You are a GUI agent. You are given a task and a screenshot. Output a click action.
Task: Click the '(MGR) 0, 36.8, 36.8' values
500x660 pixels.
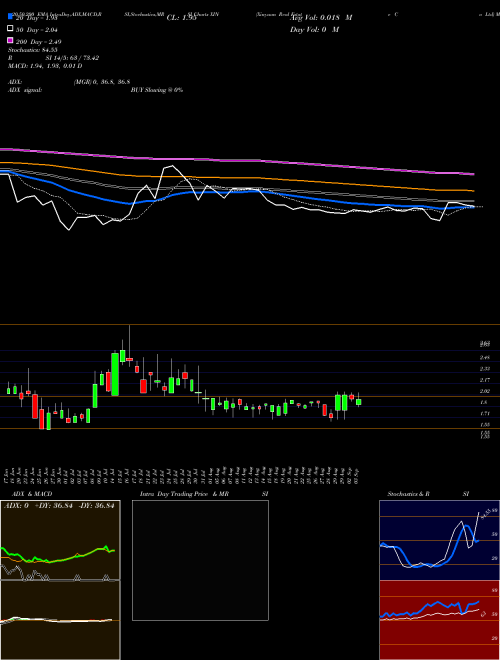coord(101,82)
